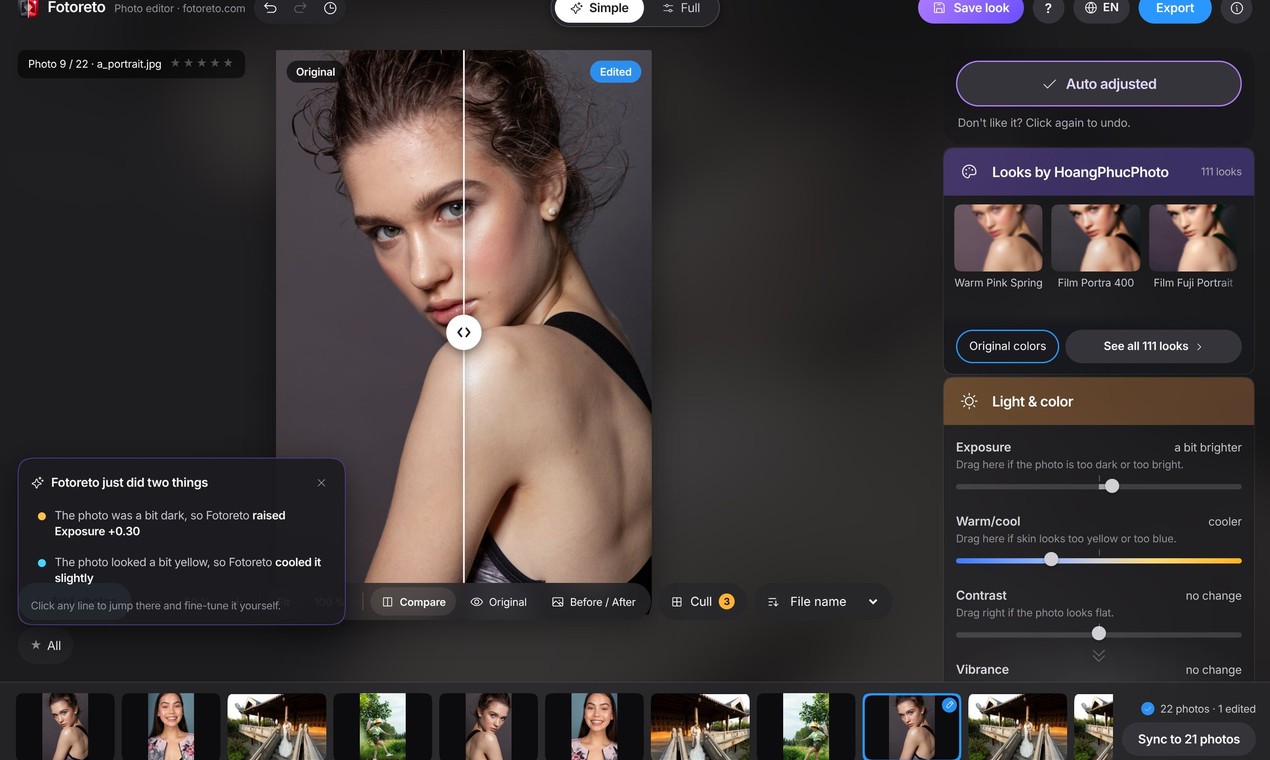Toggle the Auto adjusted button off
Viewport: 1270px width, 760px height.
1099,84
